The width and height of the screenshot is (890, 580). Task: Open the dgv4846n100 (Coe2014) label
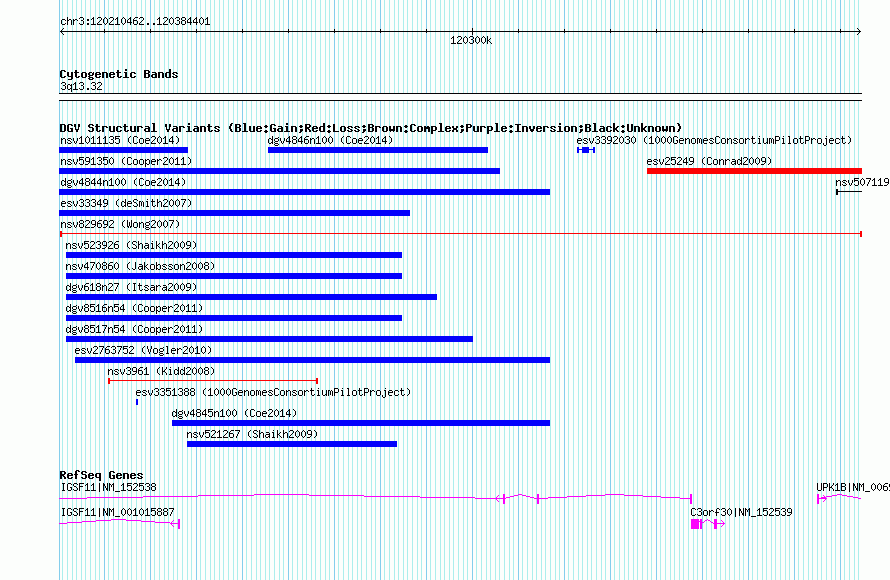330,140
